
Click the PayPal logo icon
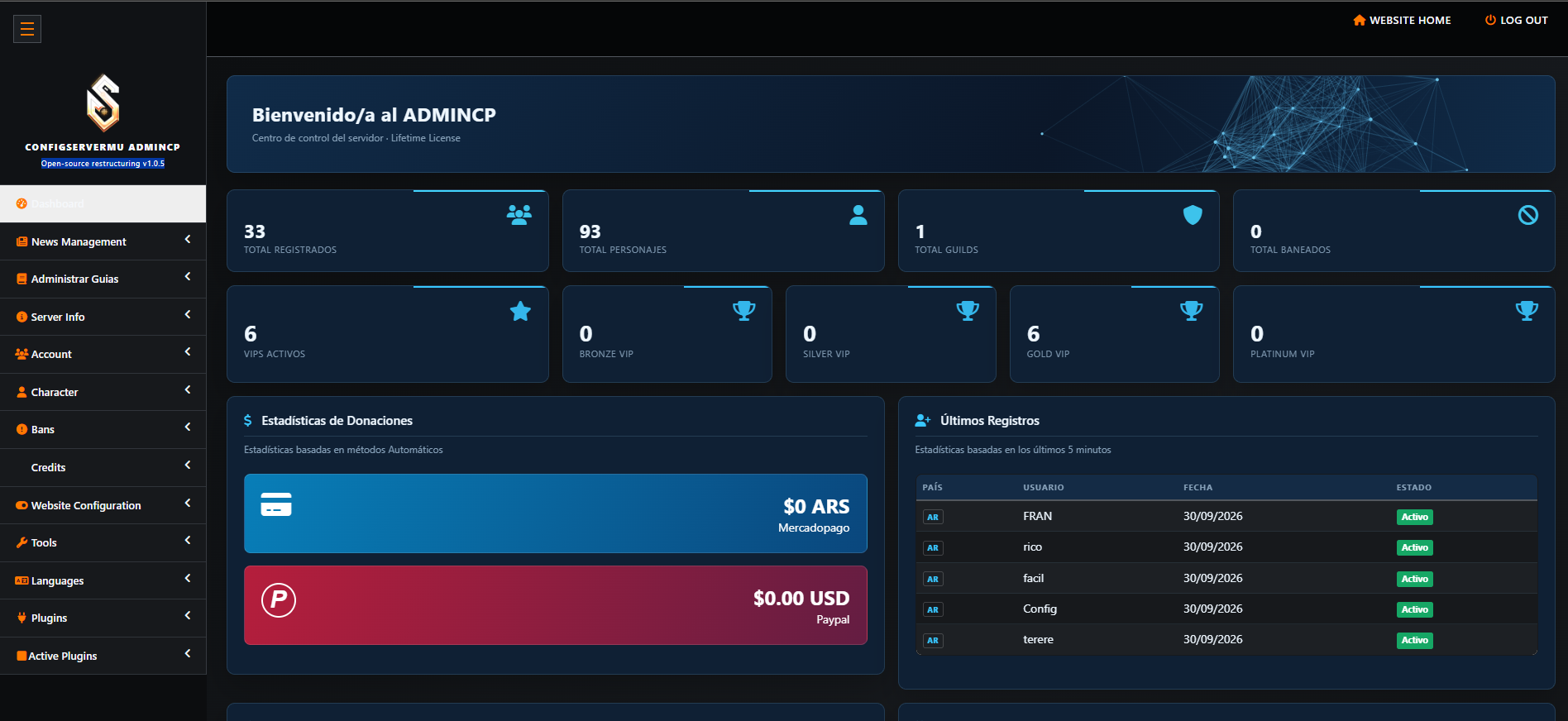point(279,599)
